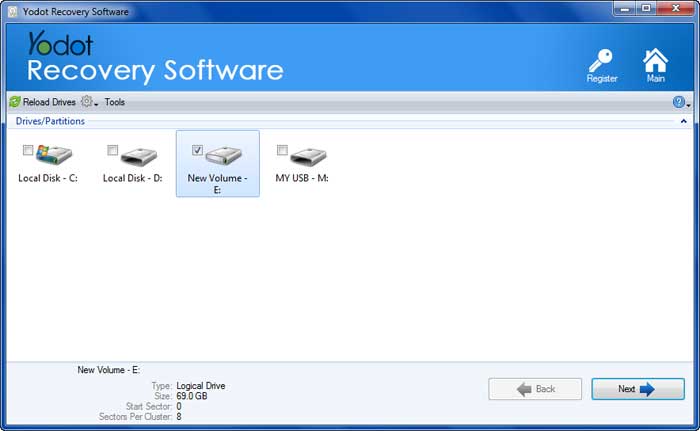Click the Next button
Viewport: 700px width, 431px height.
pyautogui.click(x=638, y=389)
